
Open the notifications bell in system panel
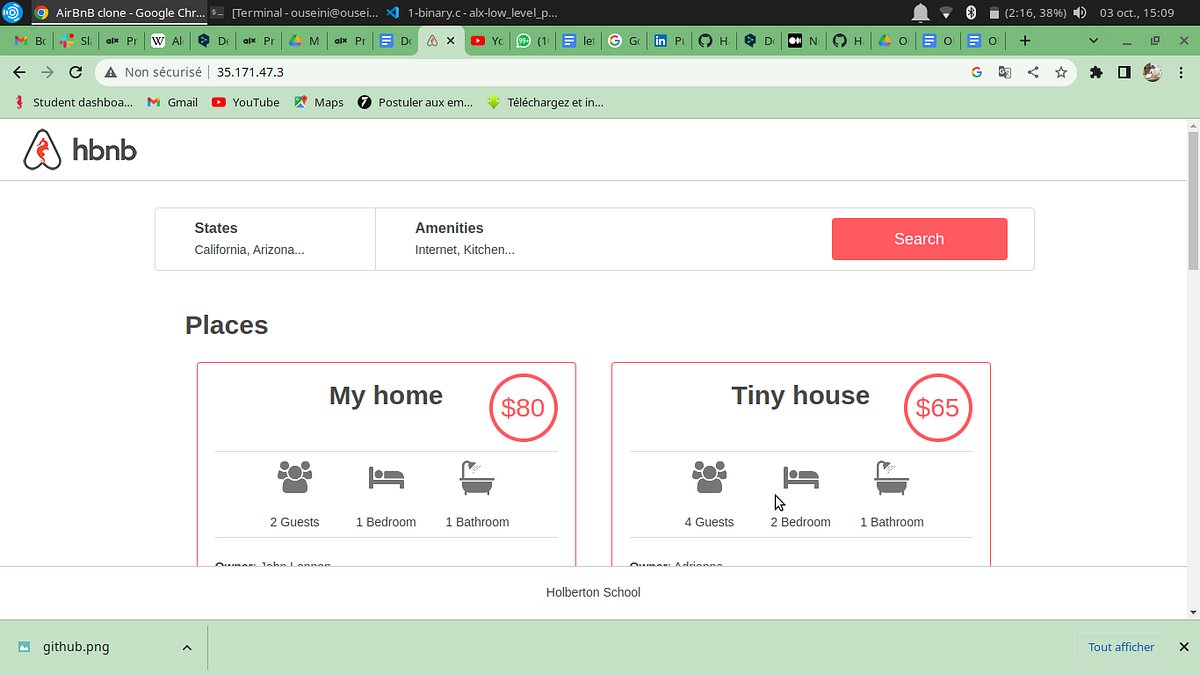[920, 13]
